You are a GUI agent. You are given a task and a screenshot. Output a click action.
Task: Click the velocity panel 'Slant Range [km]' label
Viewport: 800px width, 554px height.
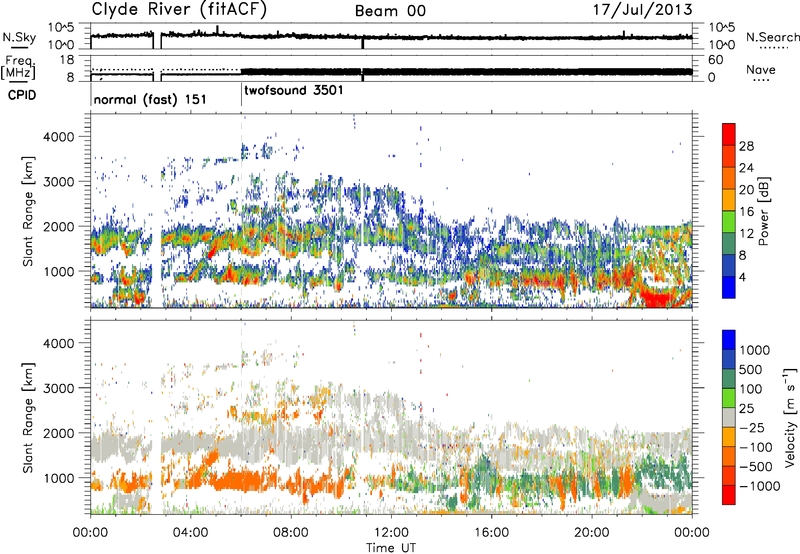(x=28, y=417)
